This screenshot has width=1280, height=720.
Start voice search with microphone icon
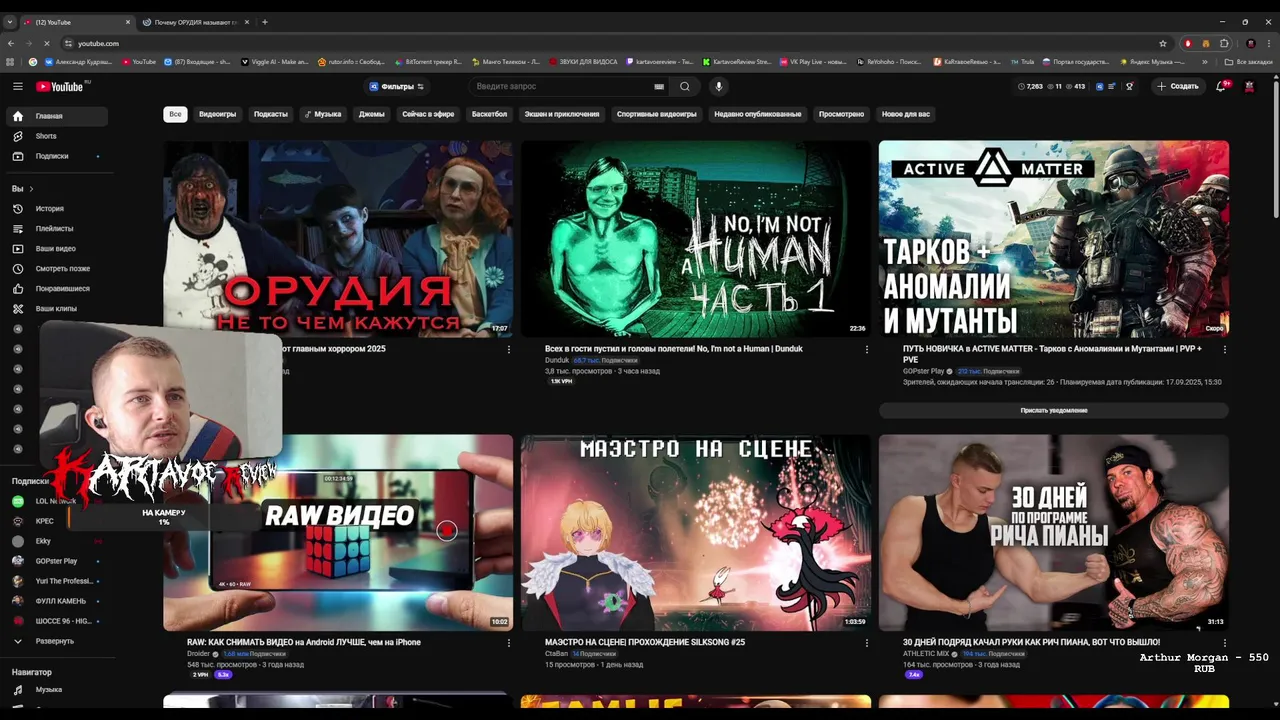(x=718, y=86)
